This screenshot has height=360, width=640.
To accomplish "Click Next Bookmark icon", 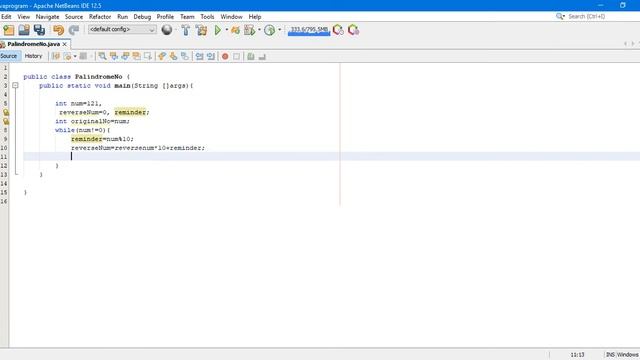I will click(x=173, y=56).
